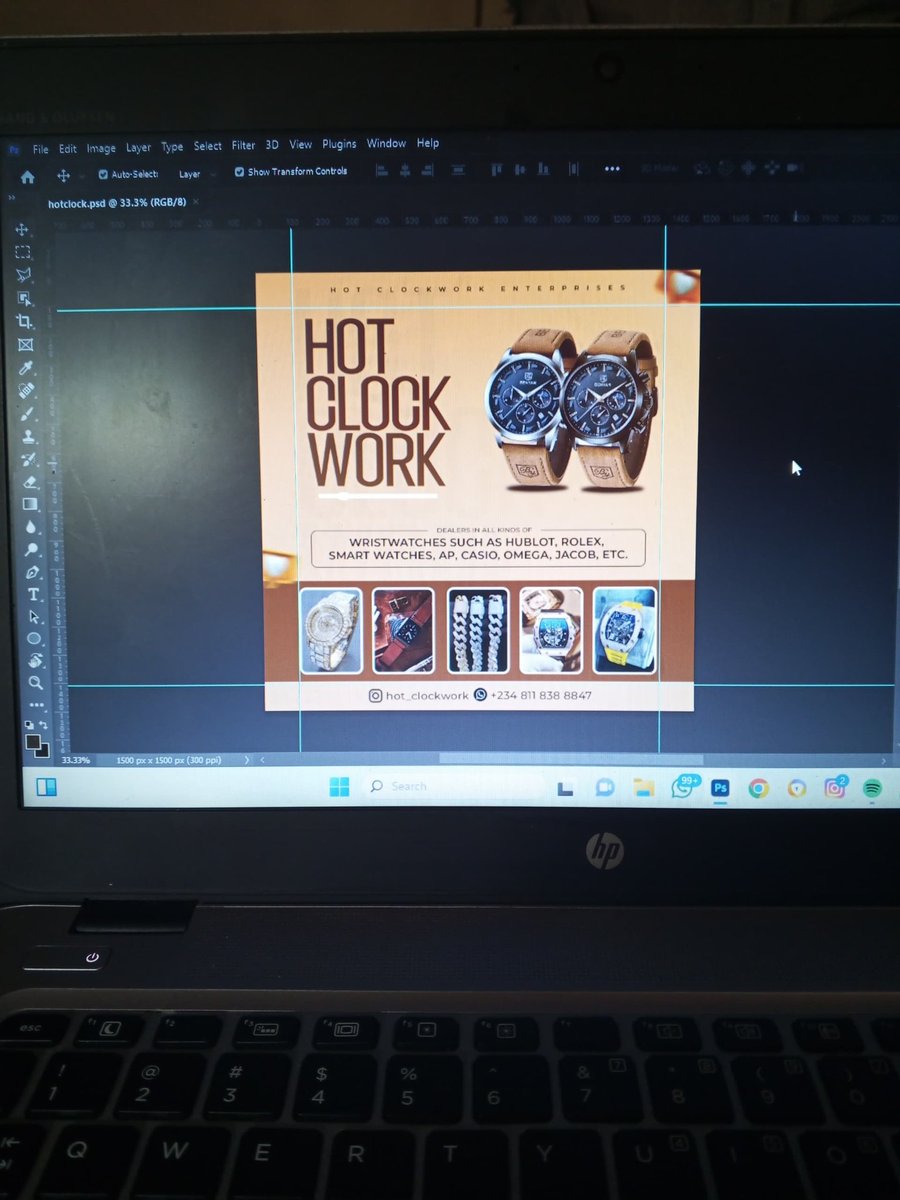Select the Brush tool
Image resolution: width=900 pixels, height=1200 pixels.
28,413
